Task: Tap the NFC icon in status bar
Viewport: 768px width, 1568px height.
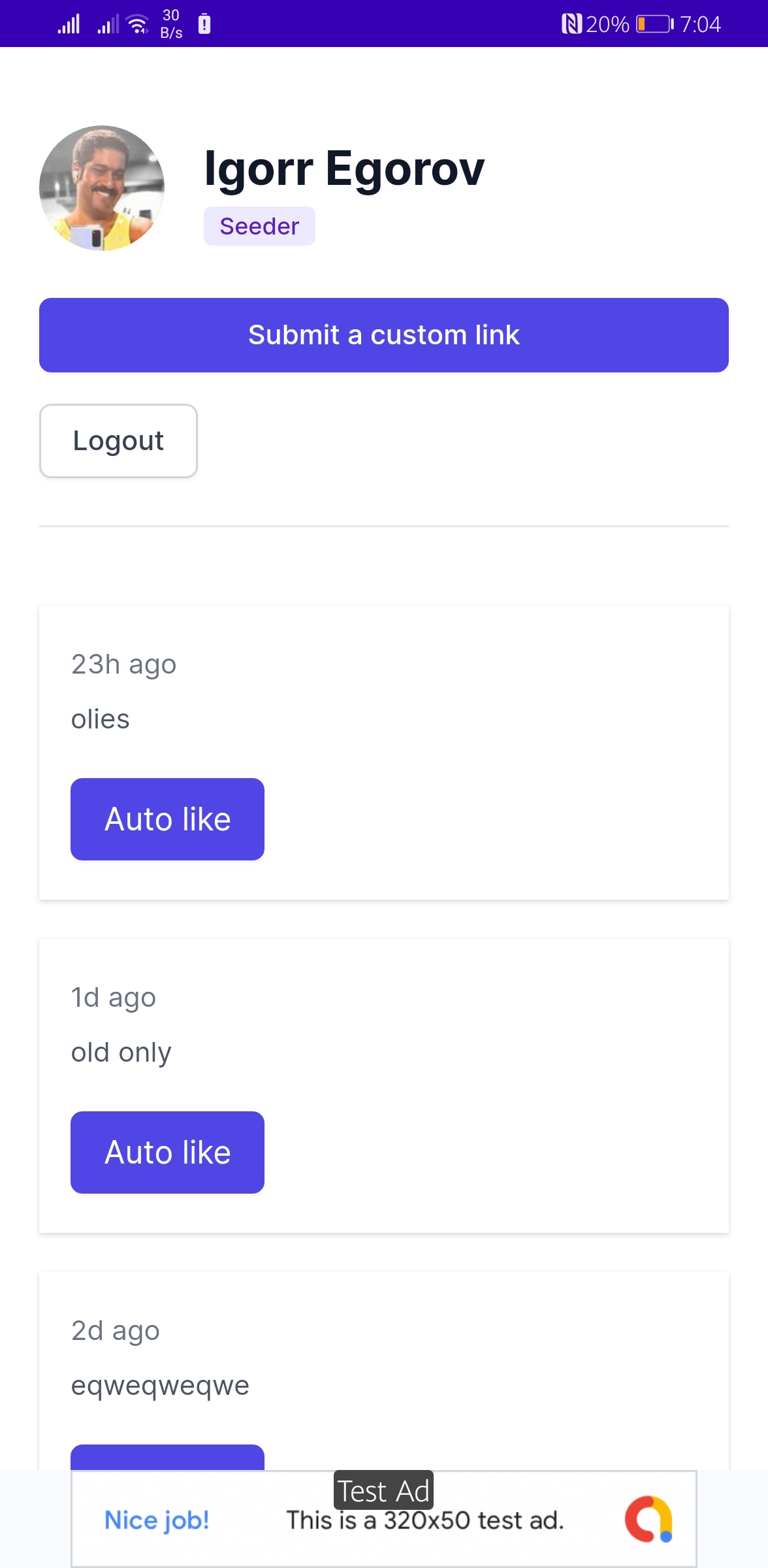Action: (571, 24)
